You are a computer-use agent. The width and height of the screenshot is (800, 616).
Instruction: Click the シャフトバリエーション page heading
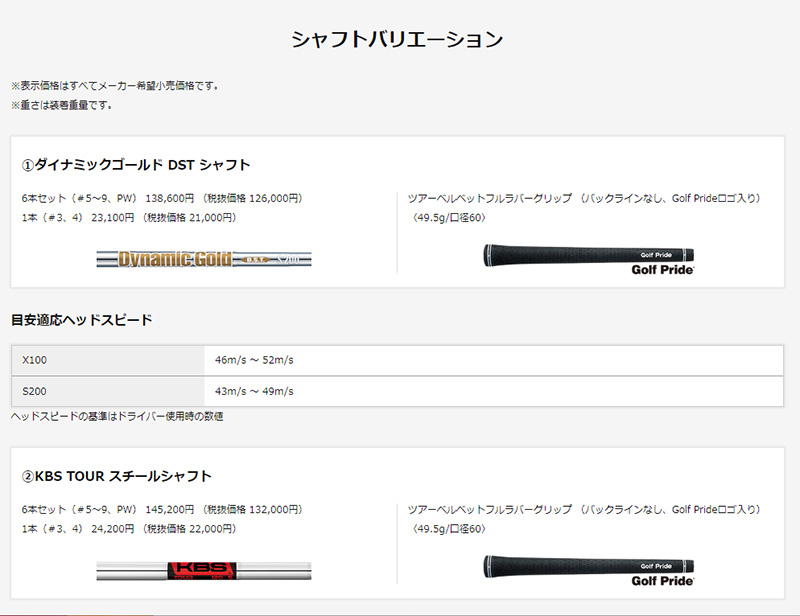pyautogui.click(x=397, y=40)
